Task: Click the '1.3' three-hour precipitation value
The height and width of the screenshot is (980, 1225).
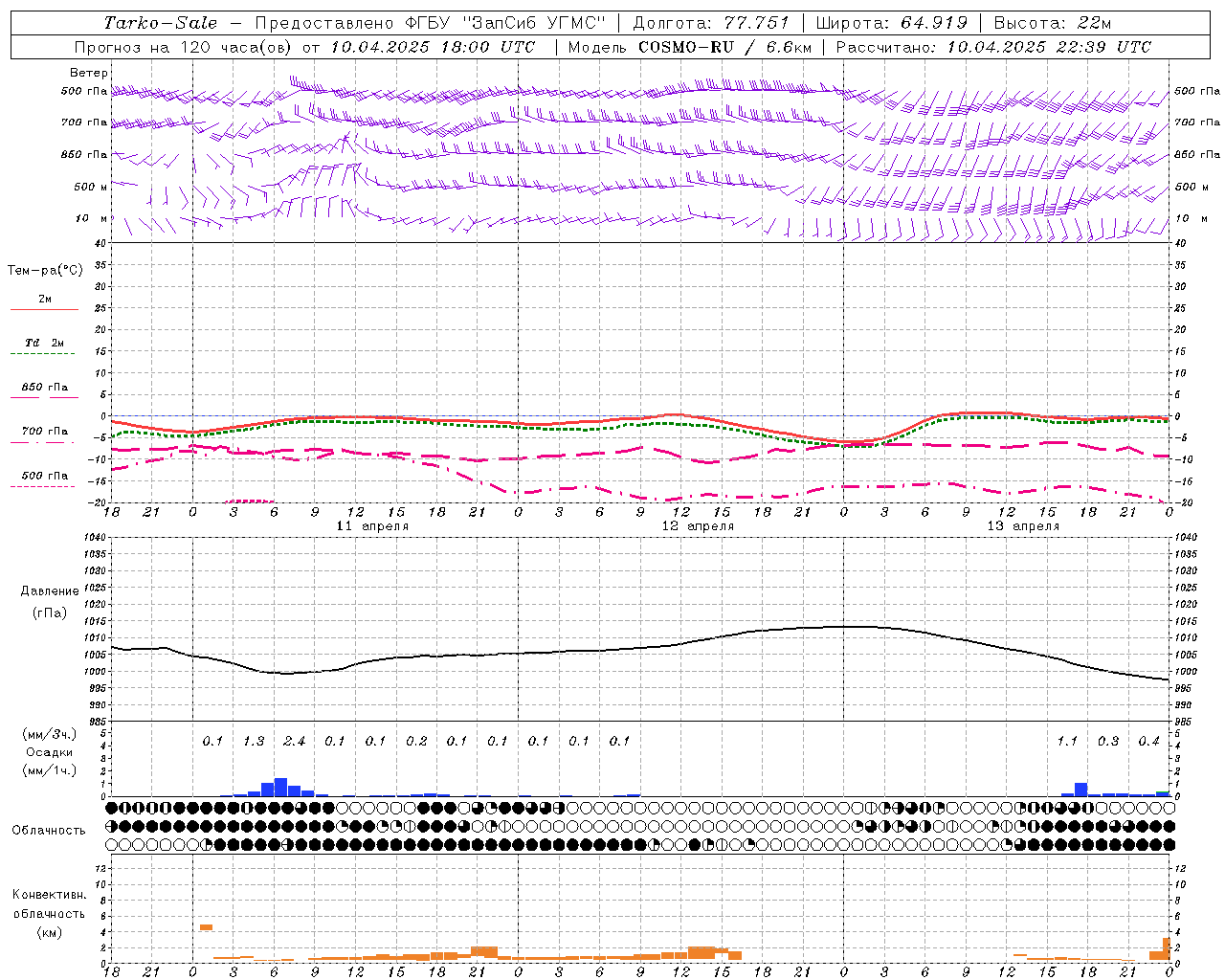Action: click(x=254, y=742)
